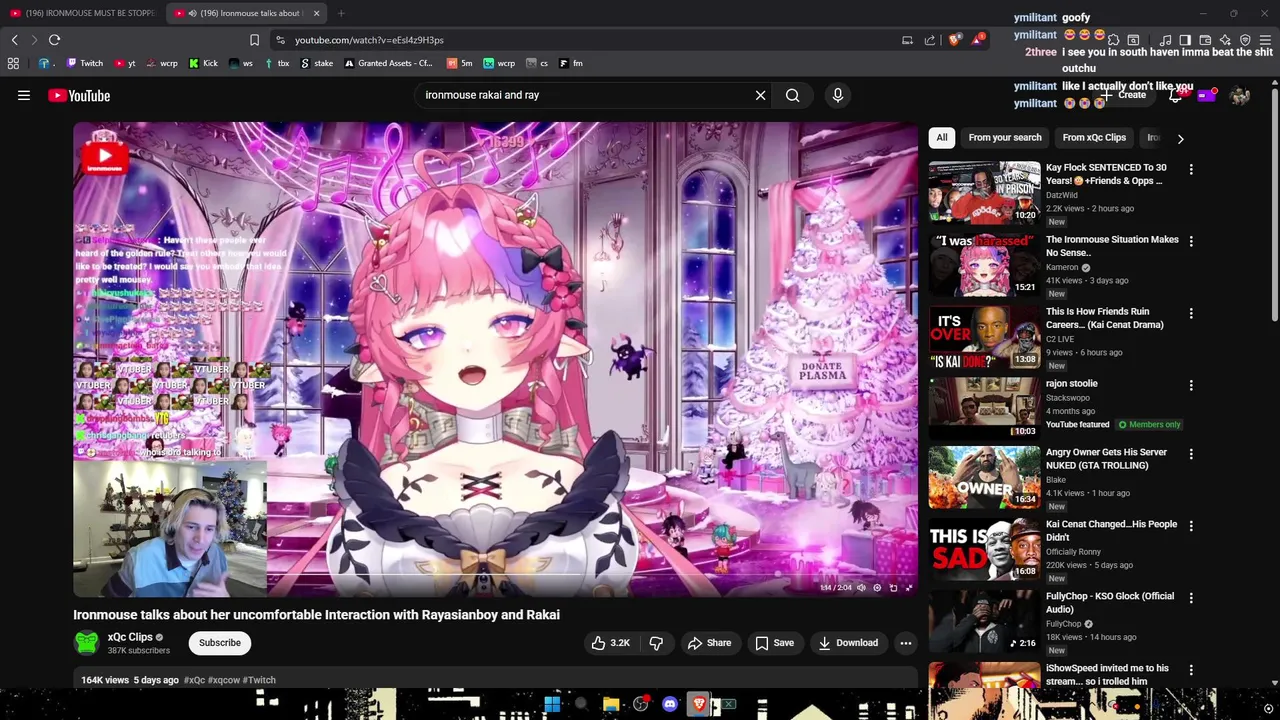This screenshot has width=1280, height=720.
Task: Share page link icon in address bar
Action: pos(930,40)
